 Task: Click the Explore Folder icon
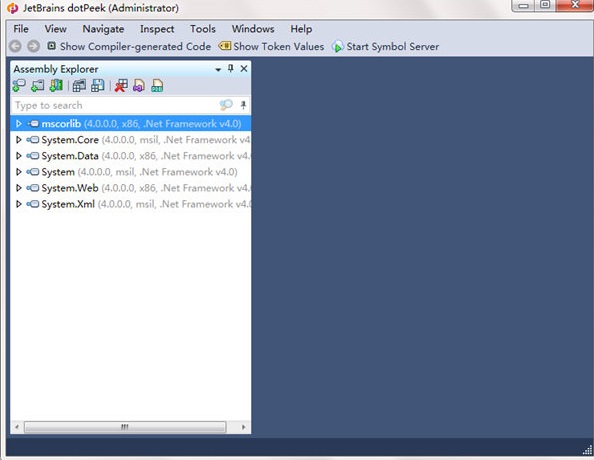tap(37, 86)
